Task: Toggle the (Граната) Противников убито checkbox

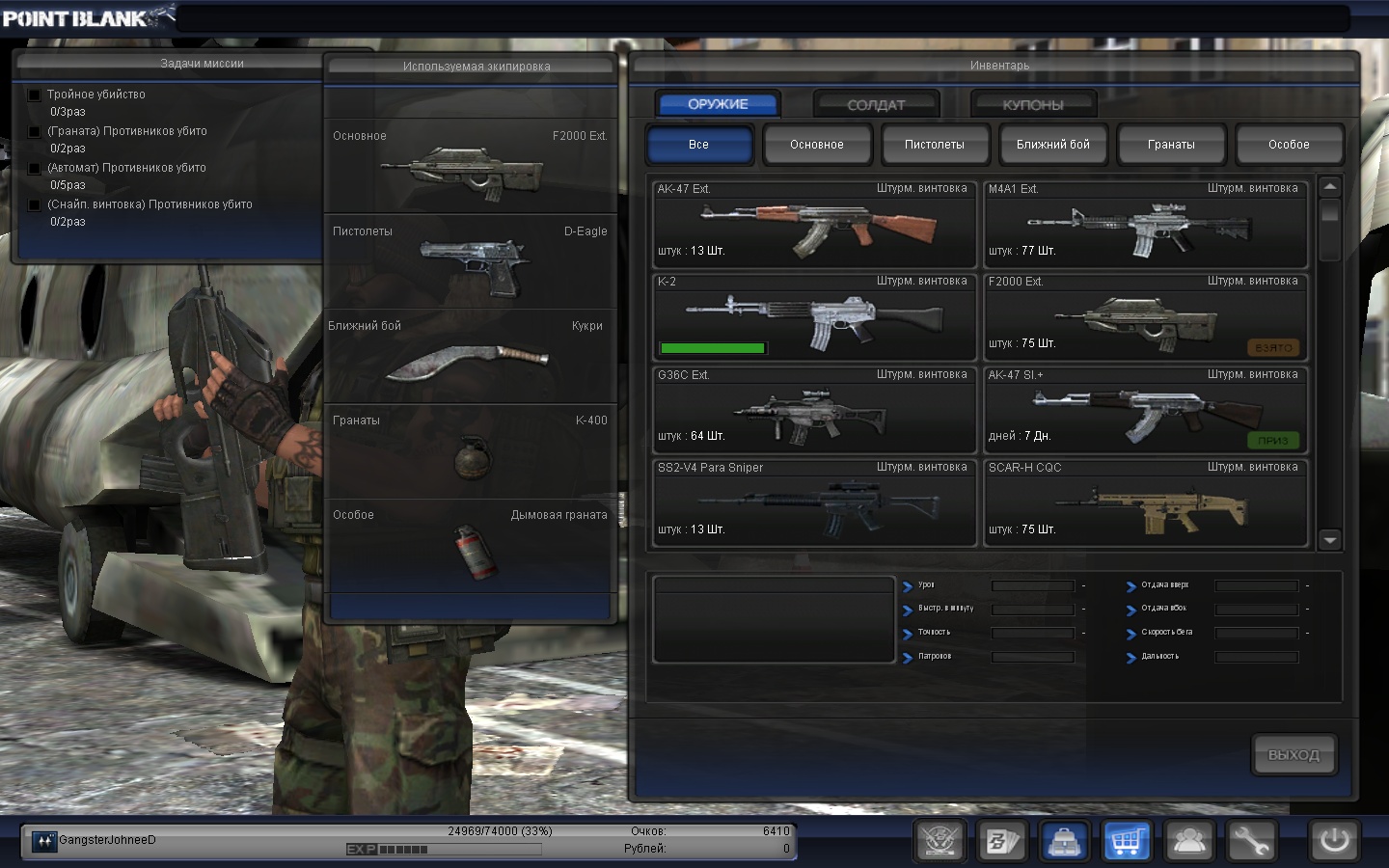Action: pos(35,131)
